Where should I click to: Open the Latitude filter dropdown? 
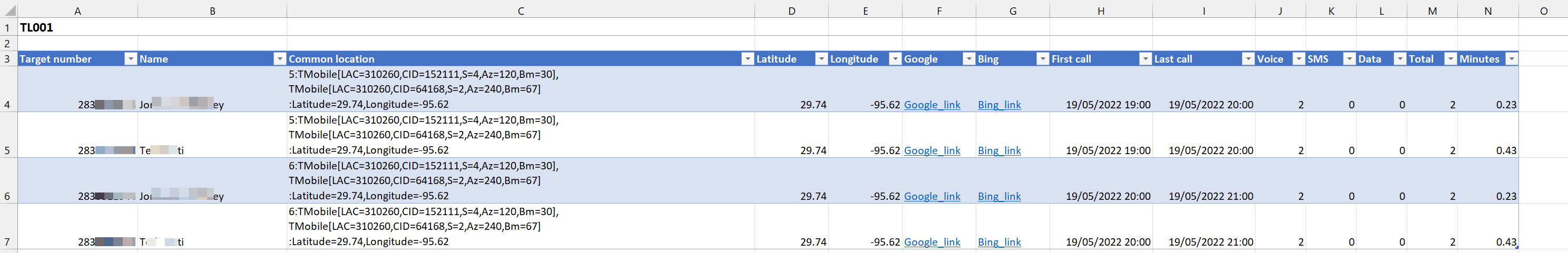pyautogui.click(x=821, y=59)
